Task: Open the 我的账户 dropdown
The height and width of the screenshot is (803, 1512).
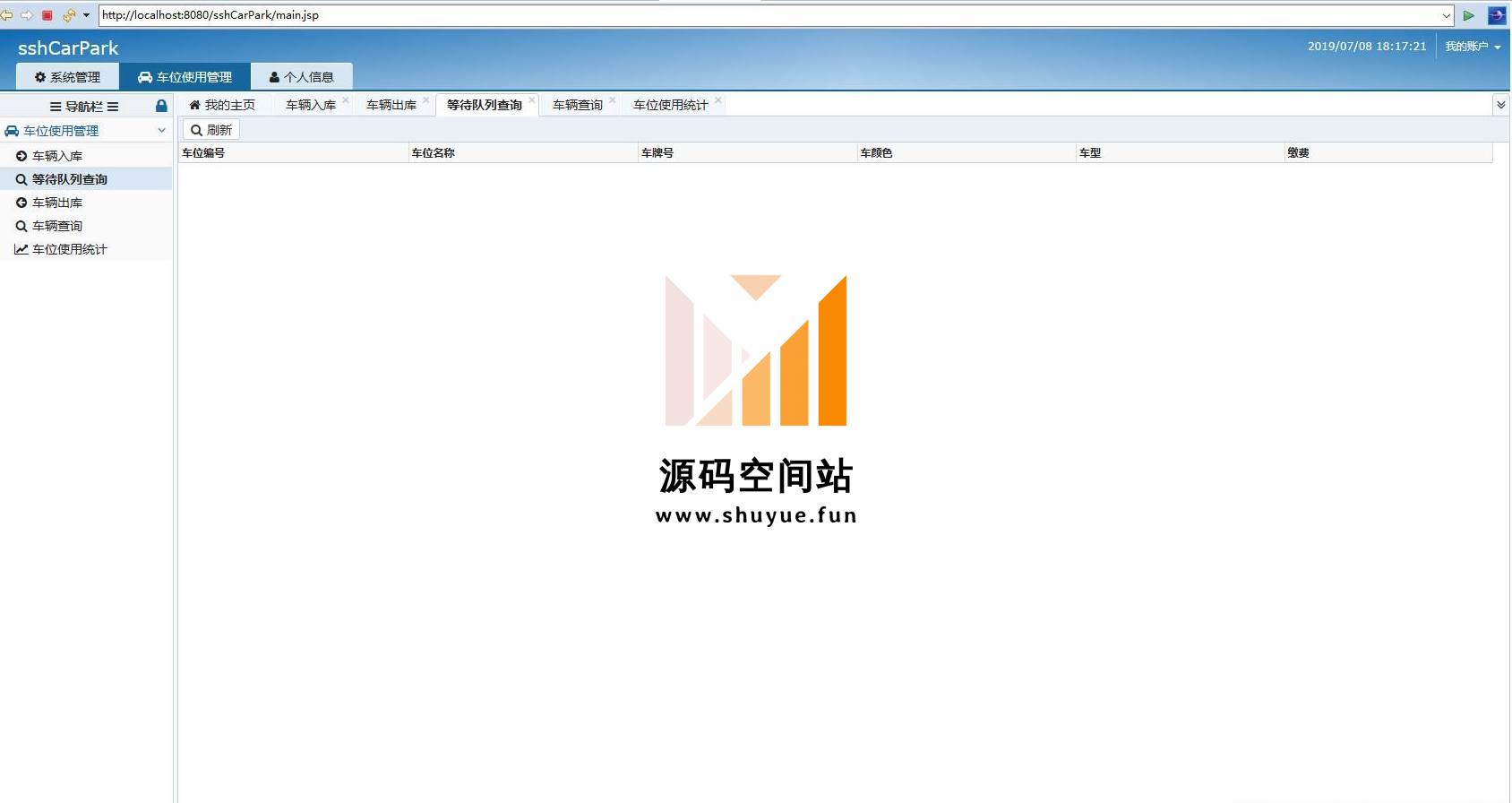Action: 1473,47
